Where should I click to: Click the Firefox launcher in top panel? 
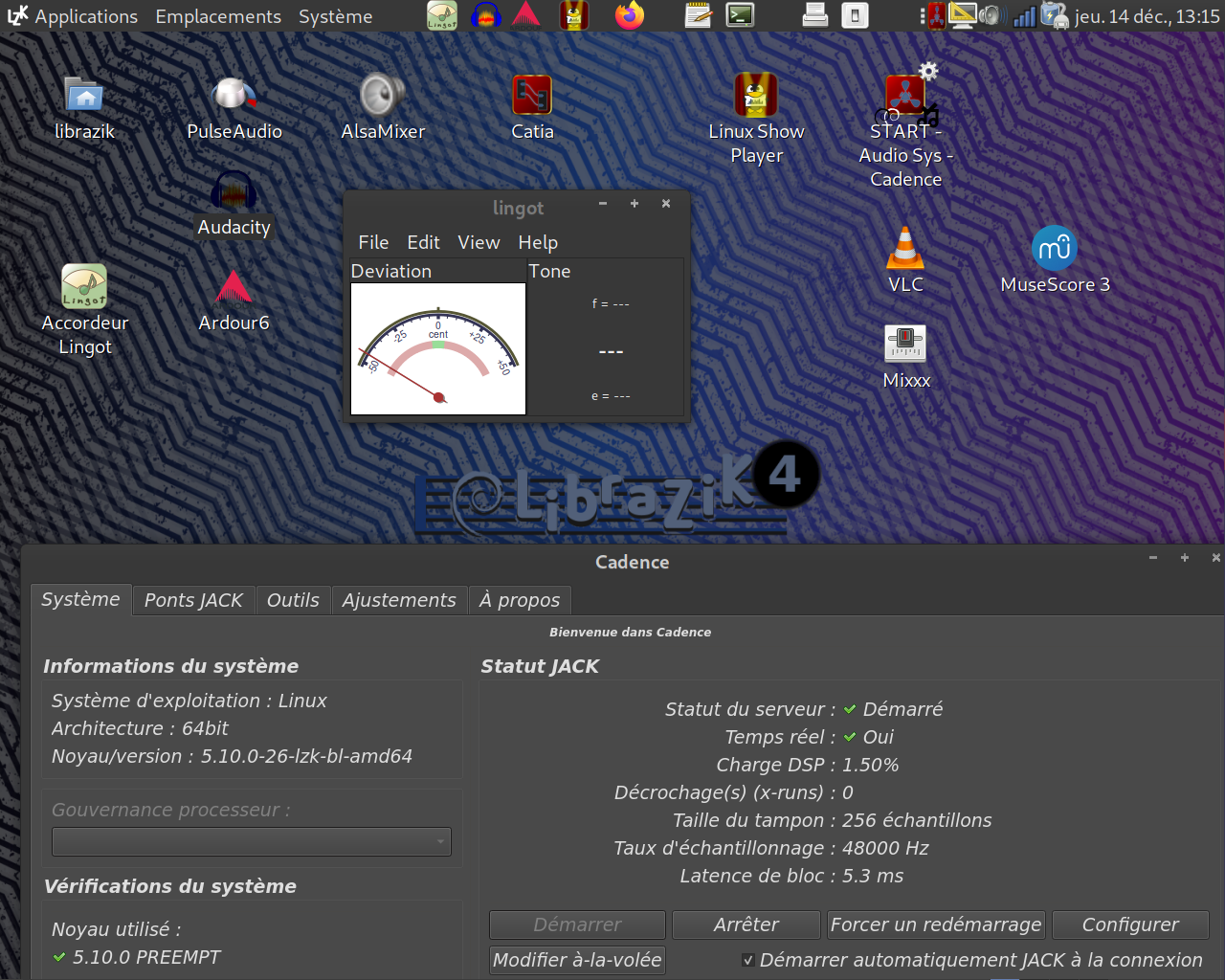[629, 15]
